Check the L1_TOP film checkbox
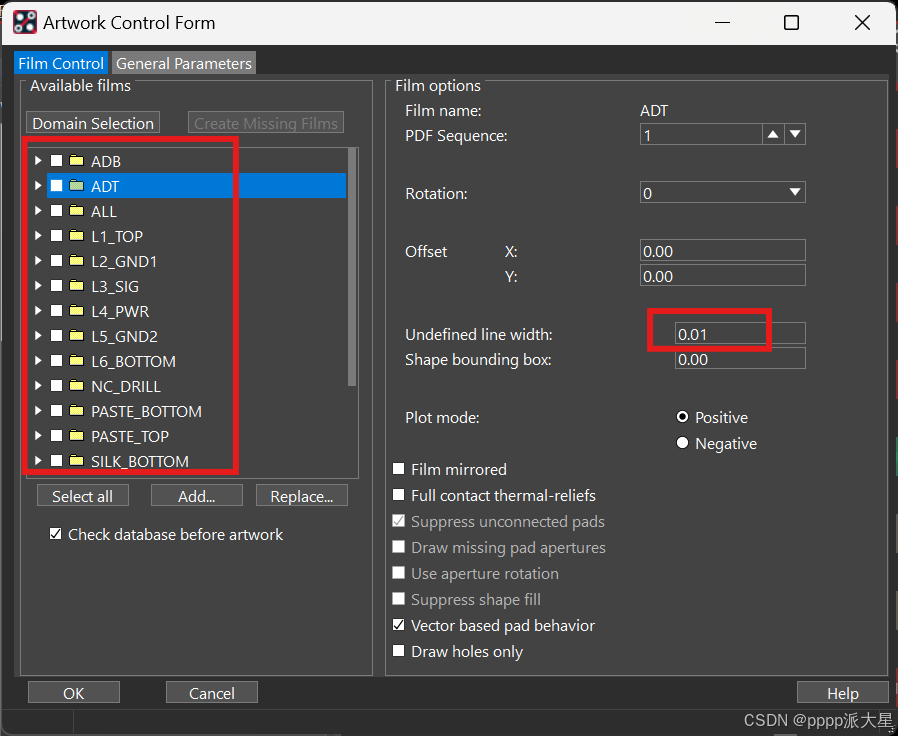The image size is (898, 736). [56, 235]
